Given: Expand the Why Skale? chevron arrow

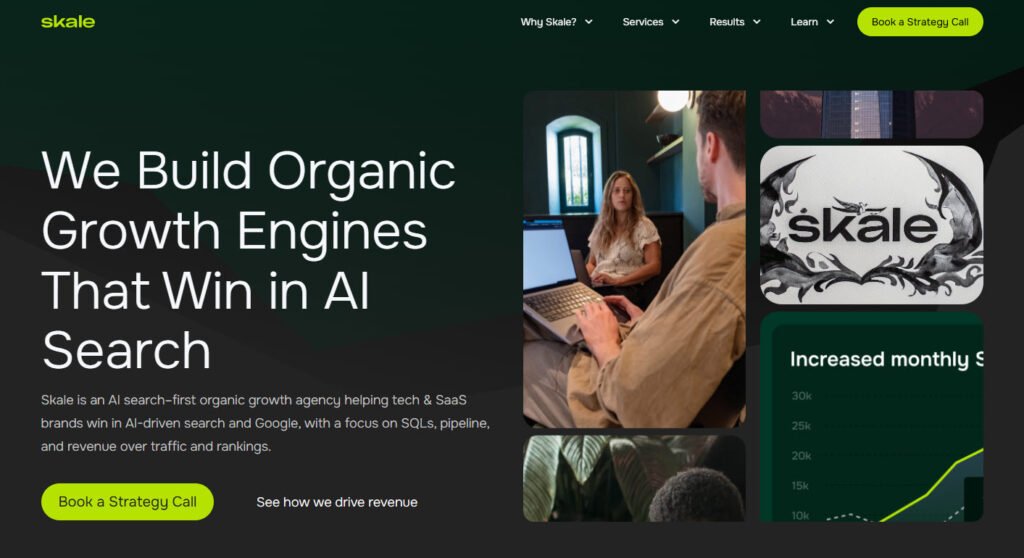Looking at the screenshot, I should coord(588,22).
